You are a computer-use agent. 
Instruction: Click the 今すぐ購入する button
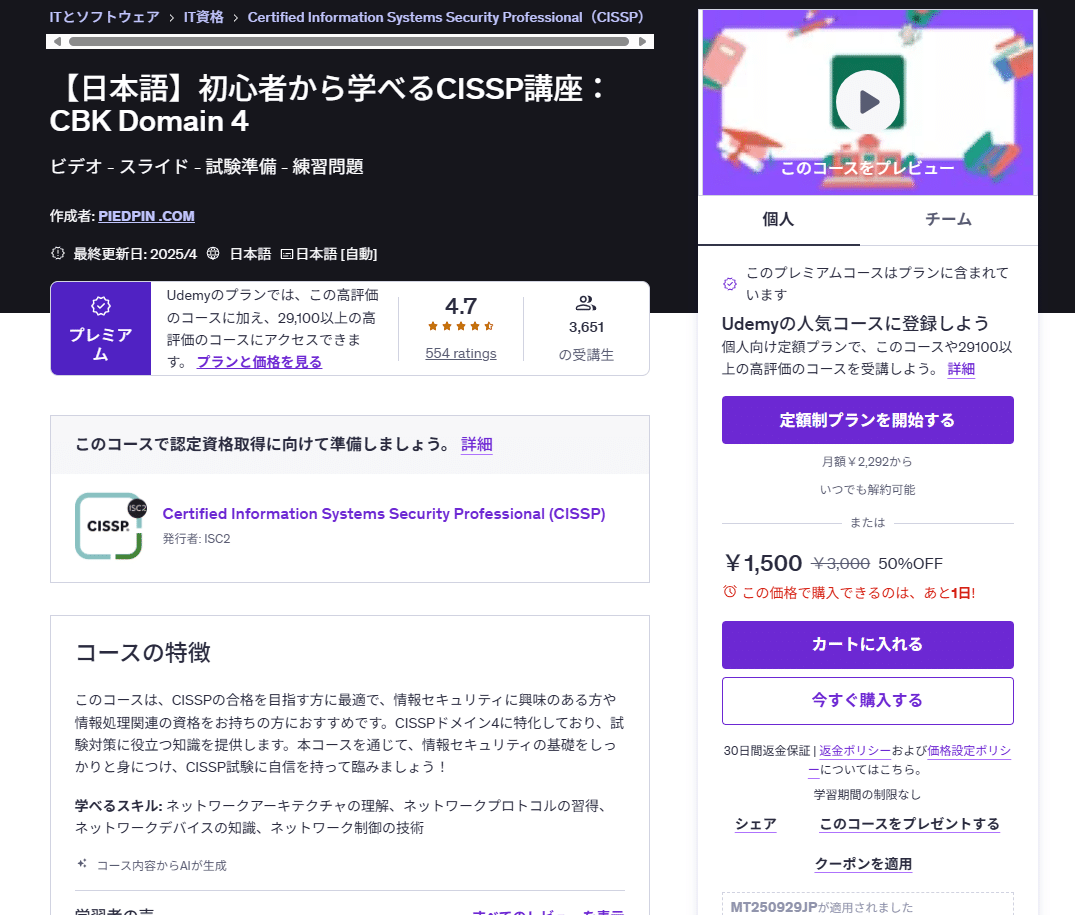pos(866,701)
